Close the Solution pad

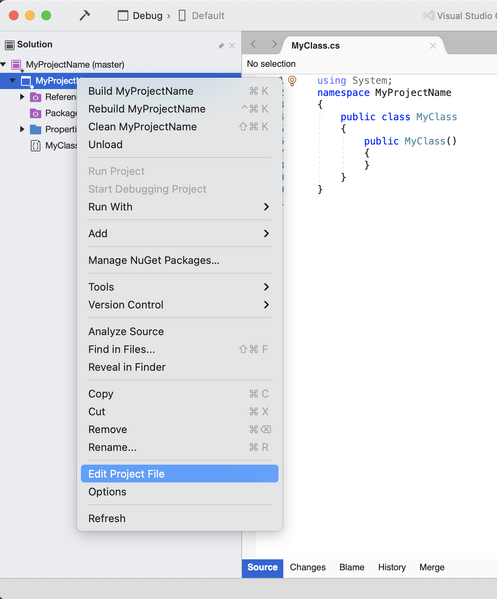tap(232, 46)
